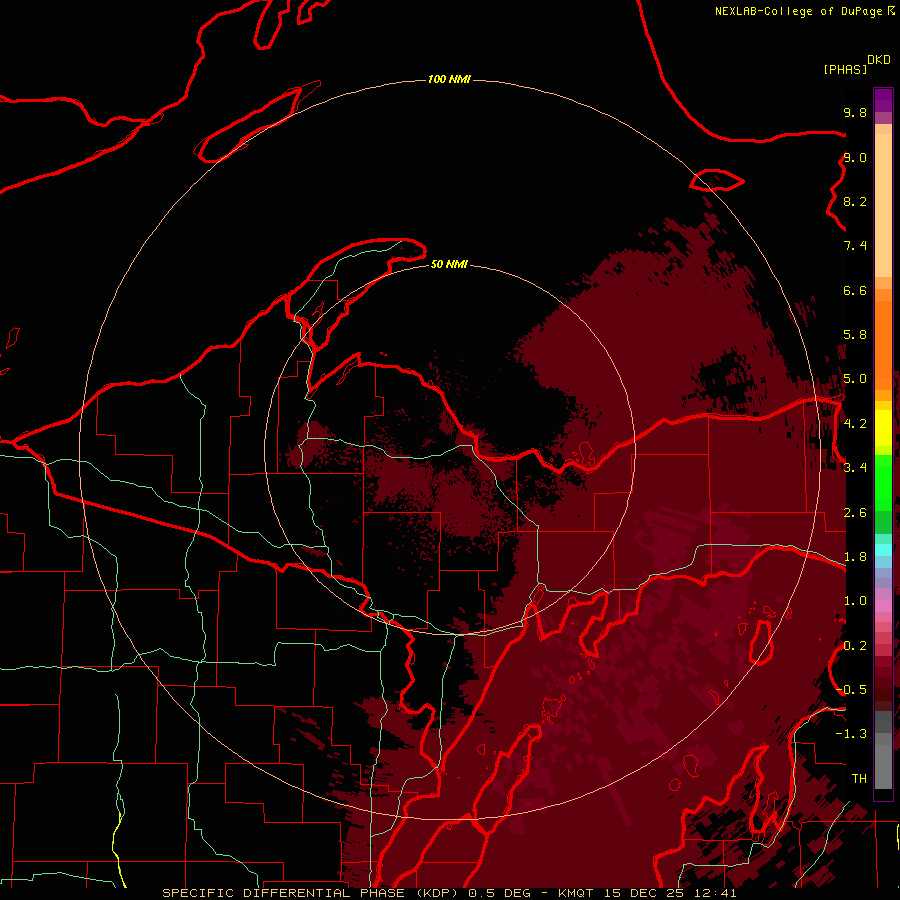Click the 5.8 scale value
Viewport: 900px width, 900px height.
coord(855,335)
